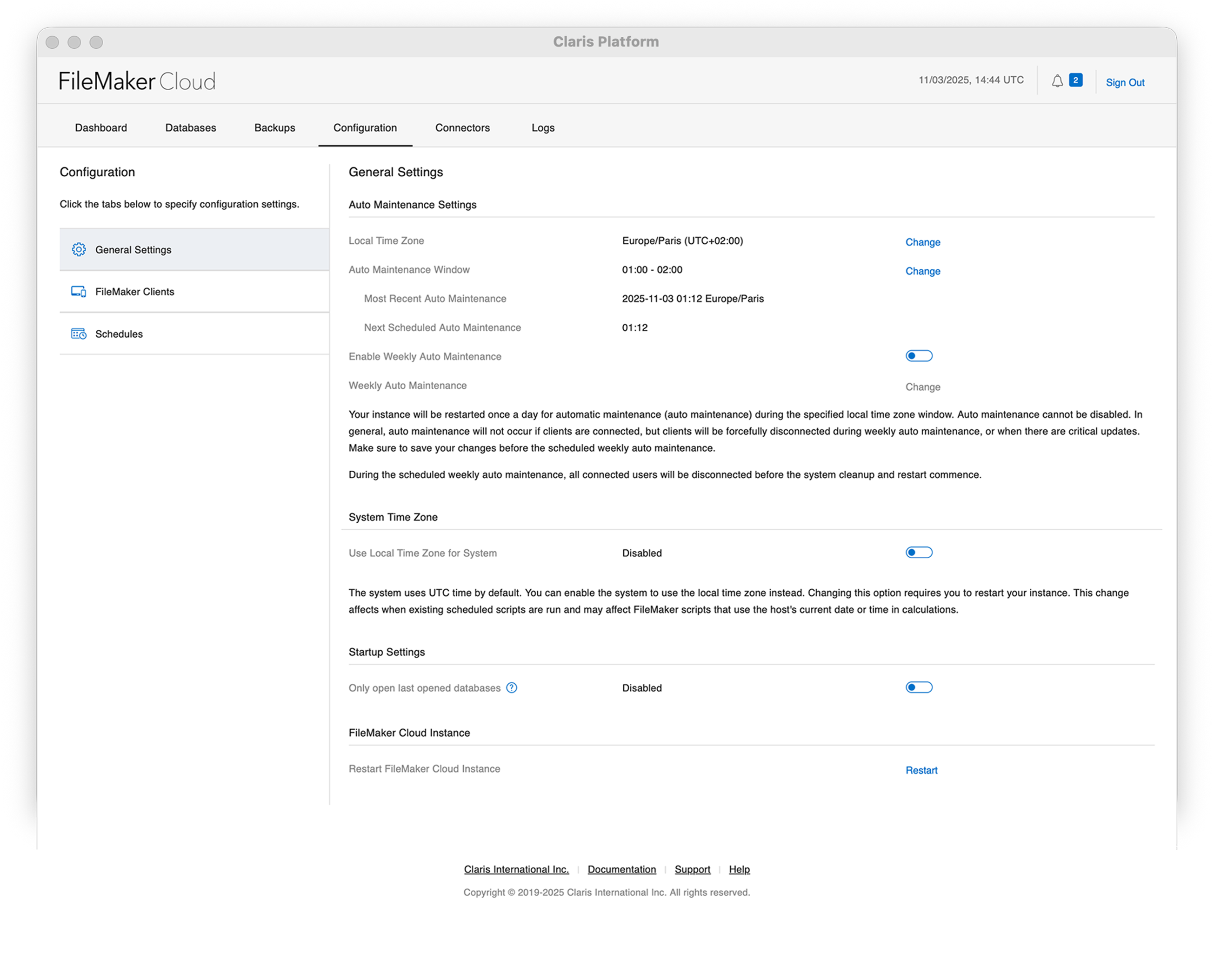The width and height of the screenshot is (1214, 980).
Task: Toggle Only open last opened databases
Action: [919, 687]
